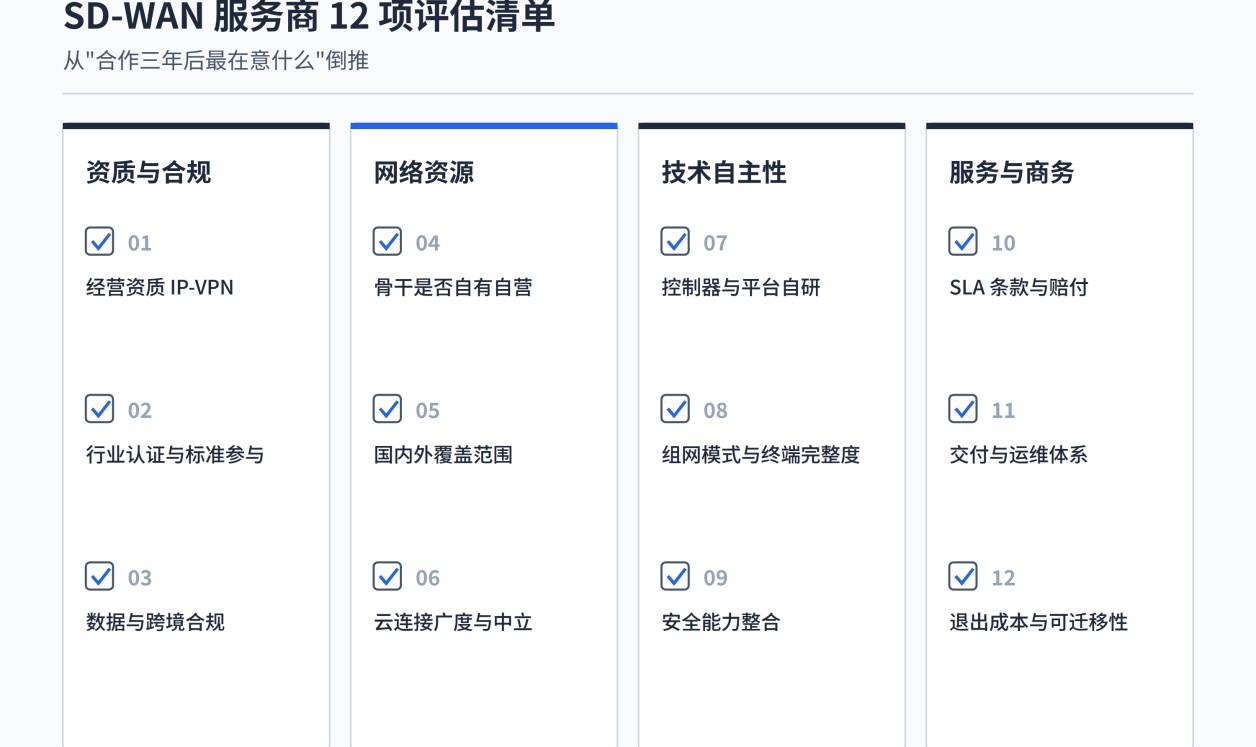
Task: Click the text 数据与跨境合规
Action: (155, 622)
